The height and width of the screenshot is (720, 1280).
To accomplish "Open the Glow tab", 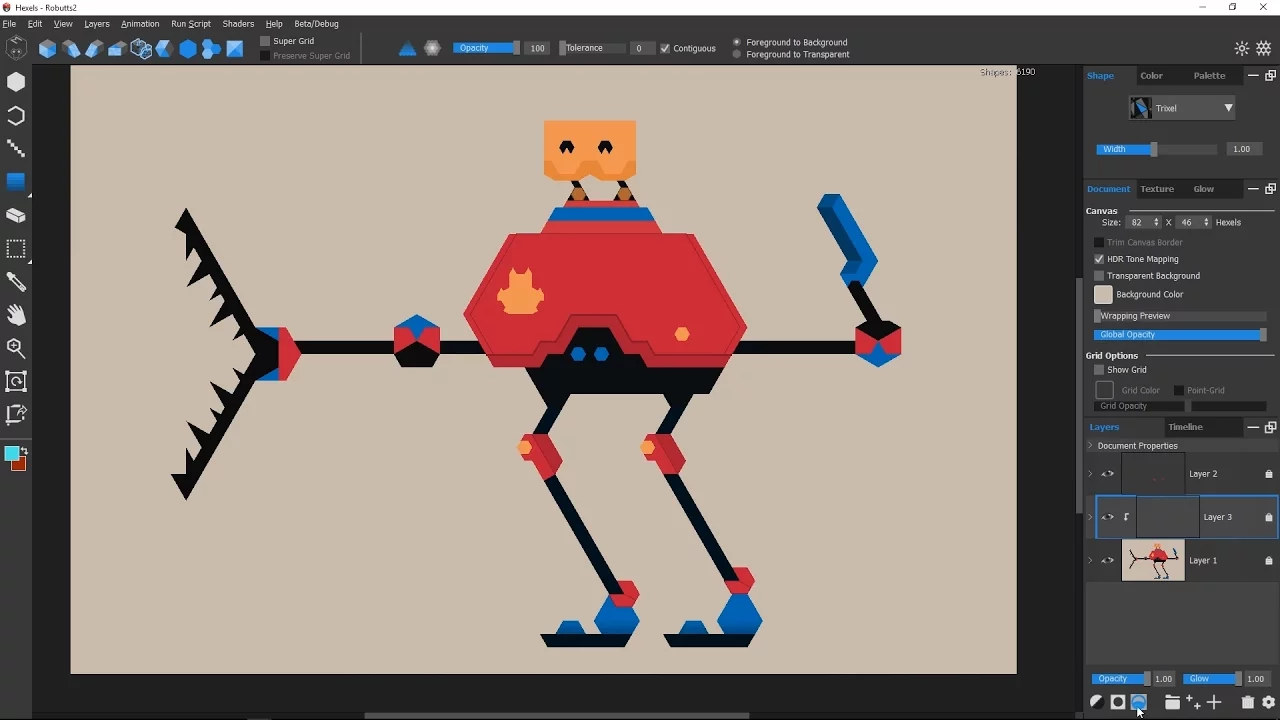I will pyautogui.click(x=1204, y=189).
